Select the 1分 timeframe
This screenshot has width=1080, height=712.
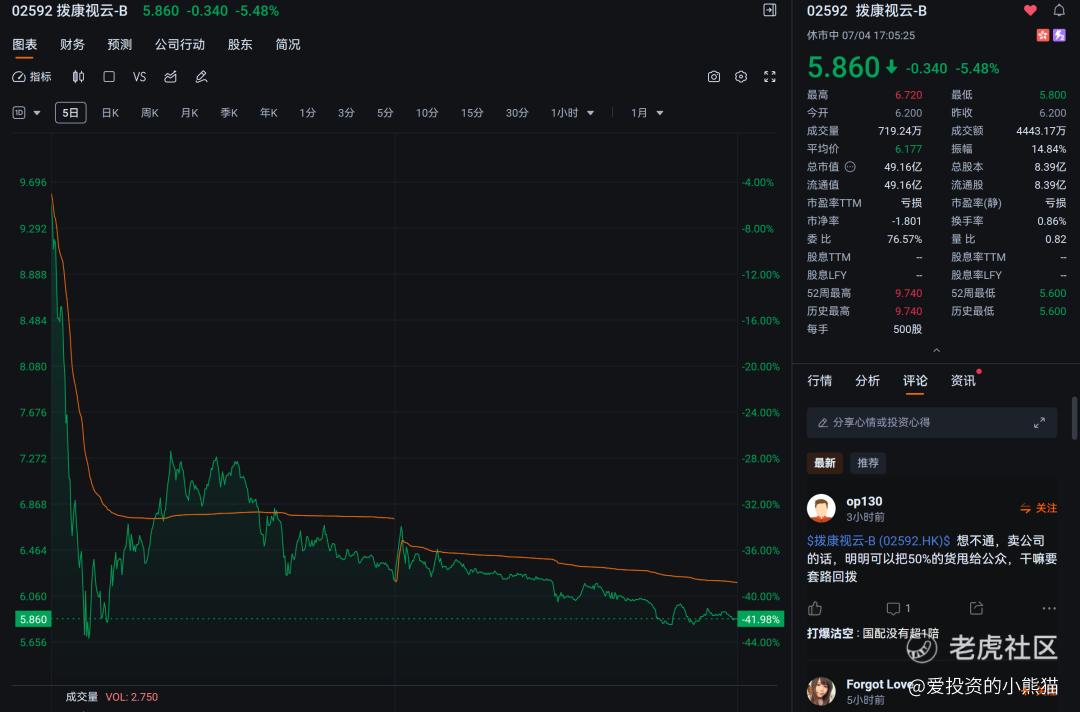pos(307,113)
